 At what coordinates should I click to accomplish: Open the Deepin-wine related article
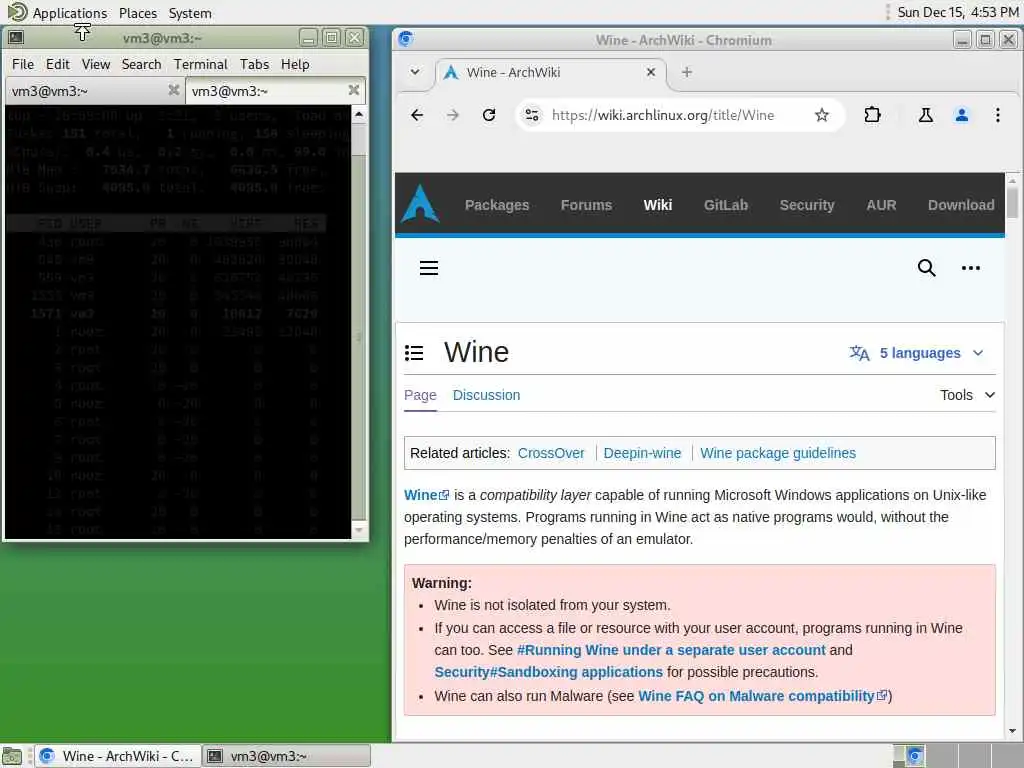642,453
